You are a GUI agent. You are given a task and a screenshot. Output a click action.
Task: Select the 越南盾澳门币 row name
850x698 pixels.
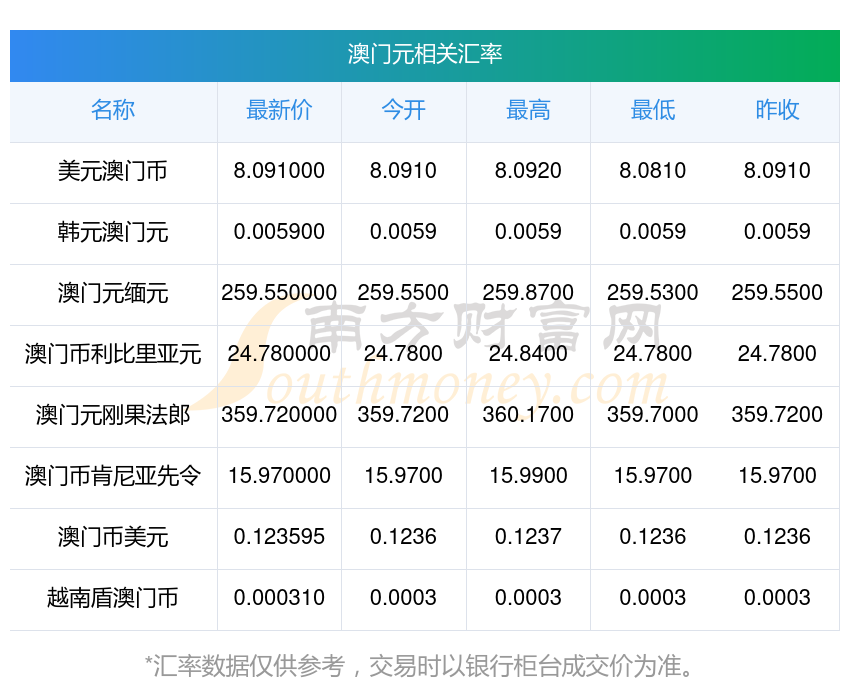coord(113,599)
